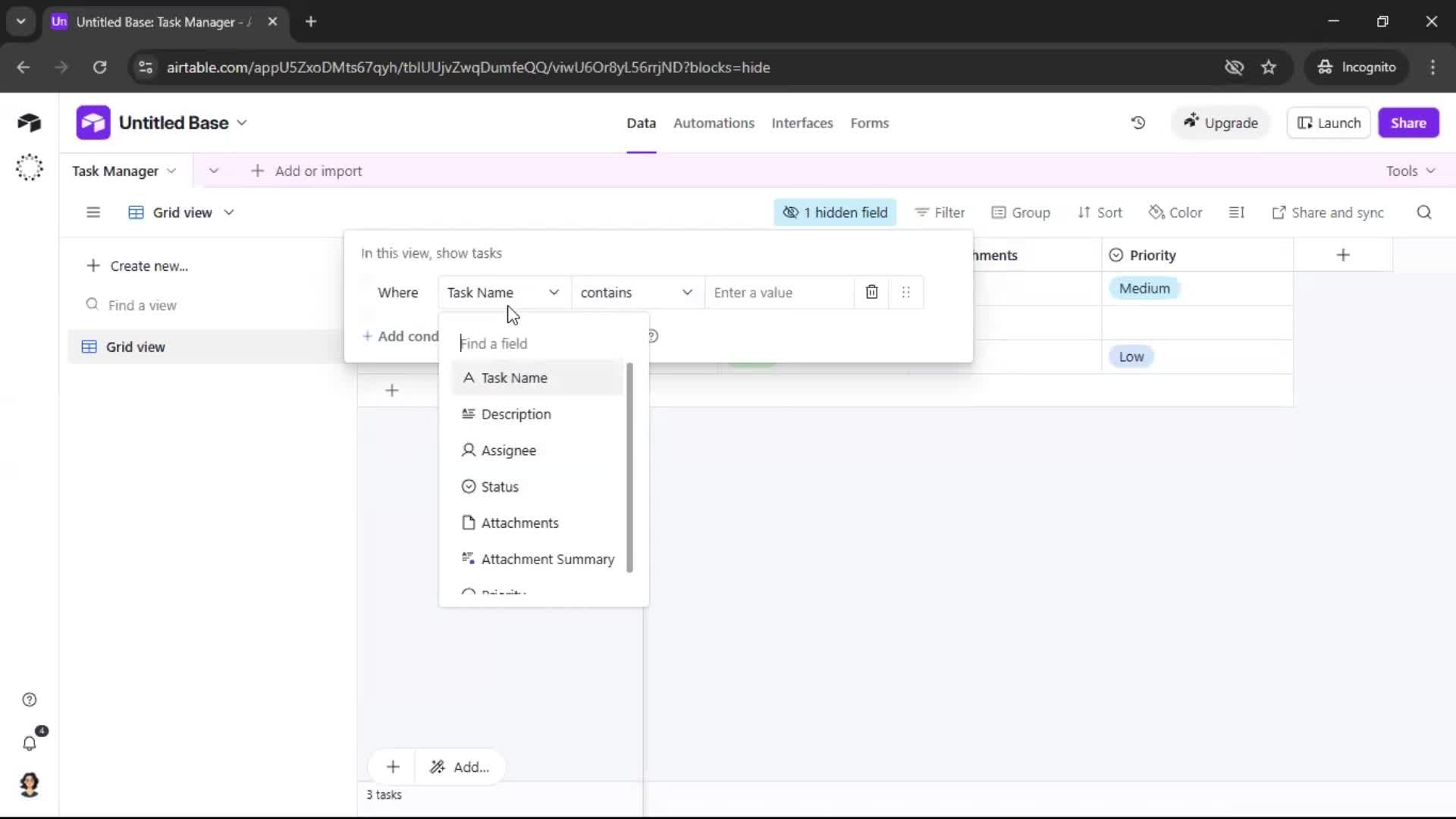Click the Launch button
Image resolution: width=1456 pixels, height=819 pixels.
click(x=1329, y=123)
